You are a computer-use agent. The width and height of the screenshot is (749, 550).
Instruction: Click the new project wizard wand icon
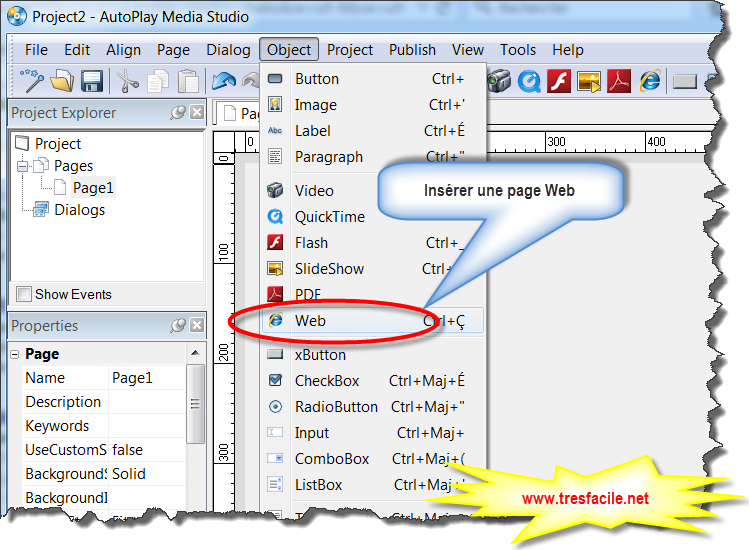(x=32, y=81)
